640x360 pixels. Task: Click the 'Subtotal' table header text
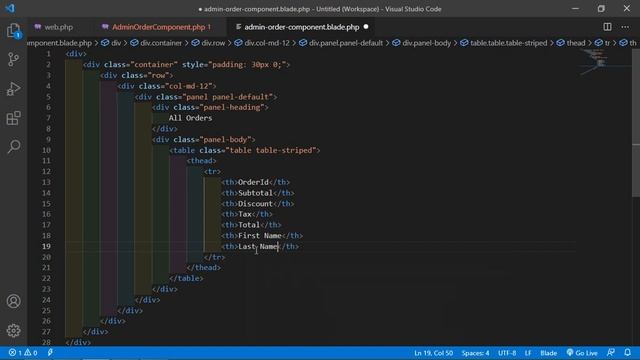point(255,193)
